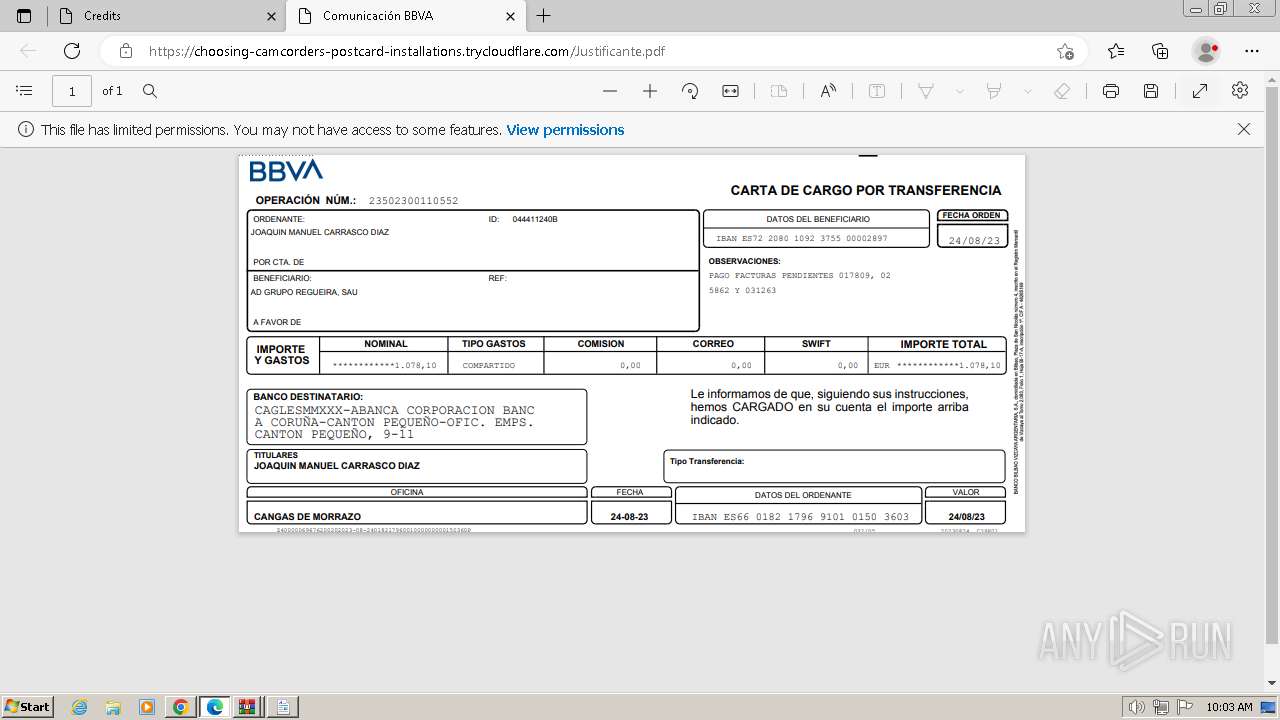Expand the Draw tool options dropdown
The image size is (1280, 720).
960,91
